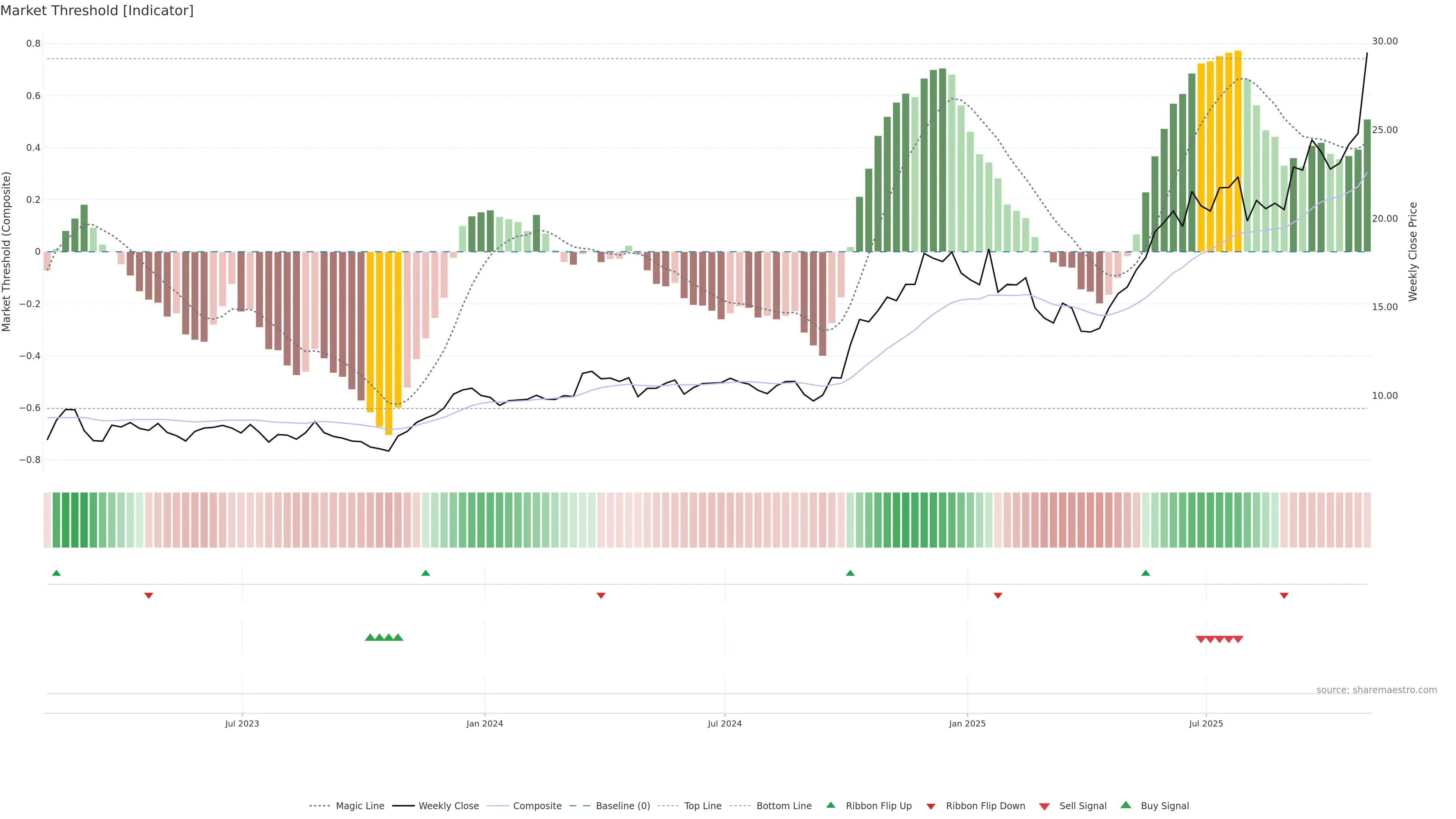Click the Ribbon Flip Up marker before Jan 2025

pos(849,573)
